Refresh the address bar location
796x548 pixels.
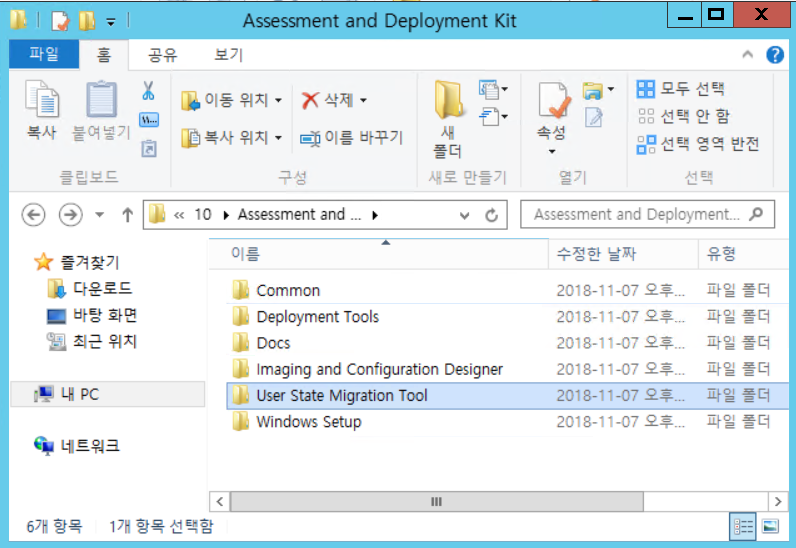491,215
